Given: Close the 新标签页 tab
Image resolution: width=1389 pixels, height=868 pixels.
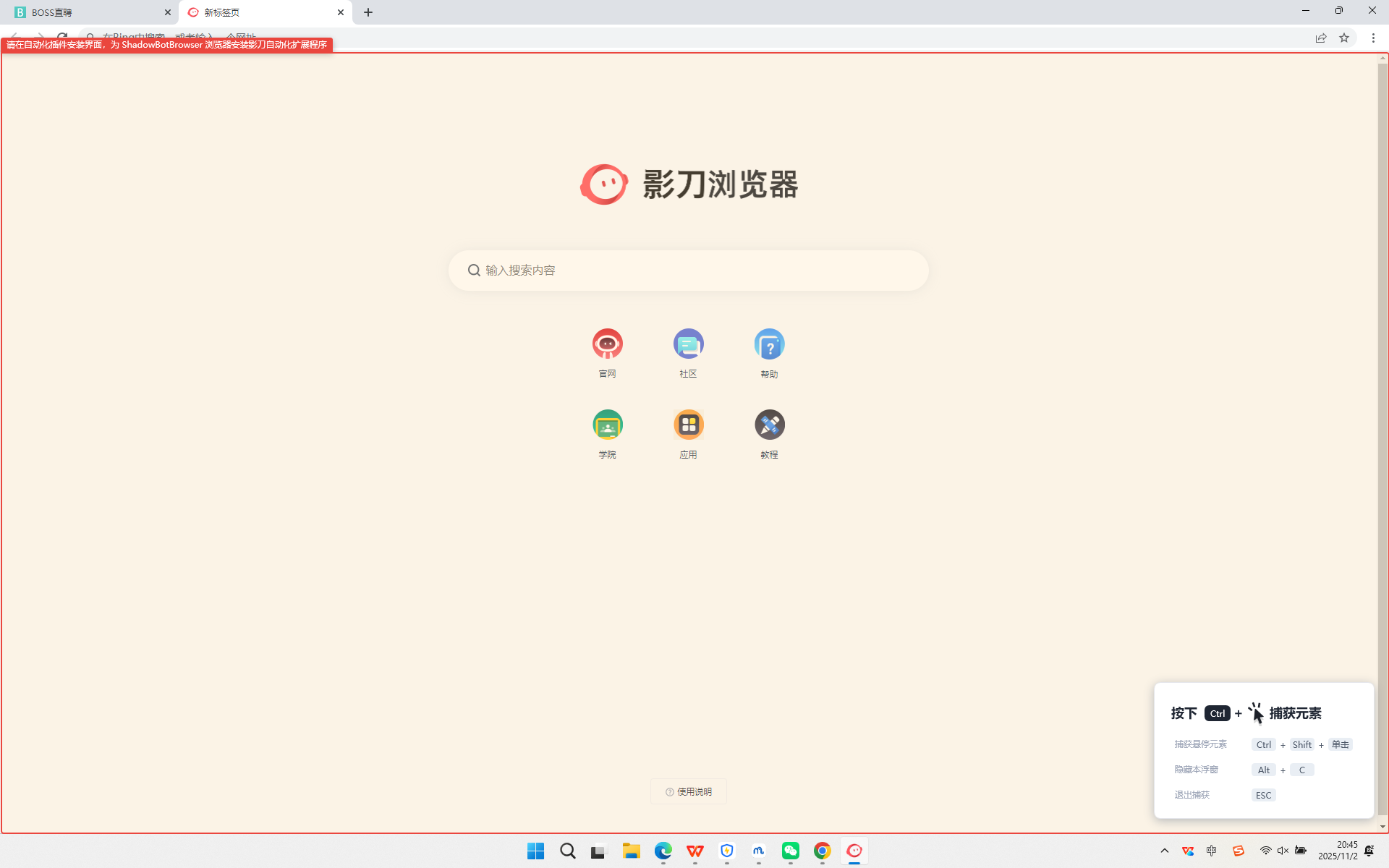Looking at the screenshot, I should [341, 12].
